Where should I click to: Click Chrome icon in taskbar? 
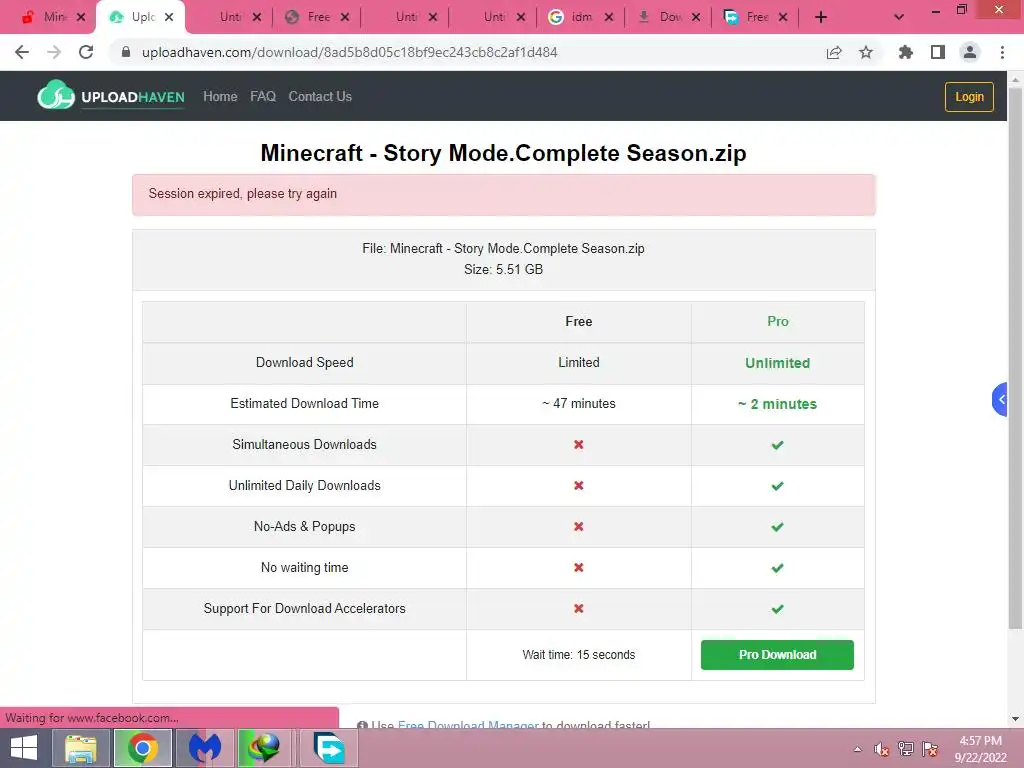click(143, 748)
